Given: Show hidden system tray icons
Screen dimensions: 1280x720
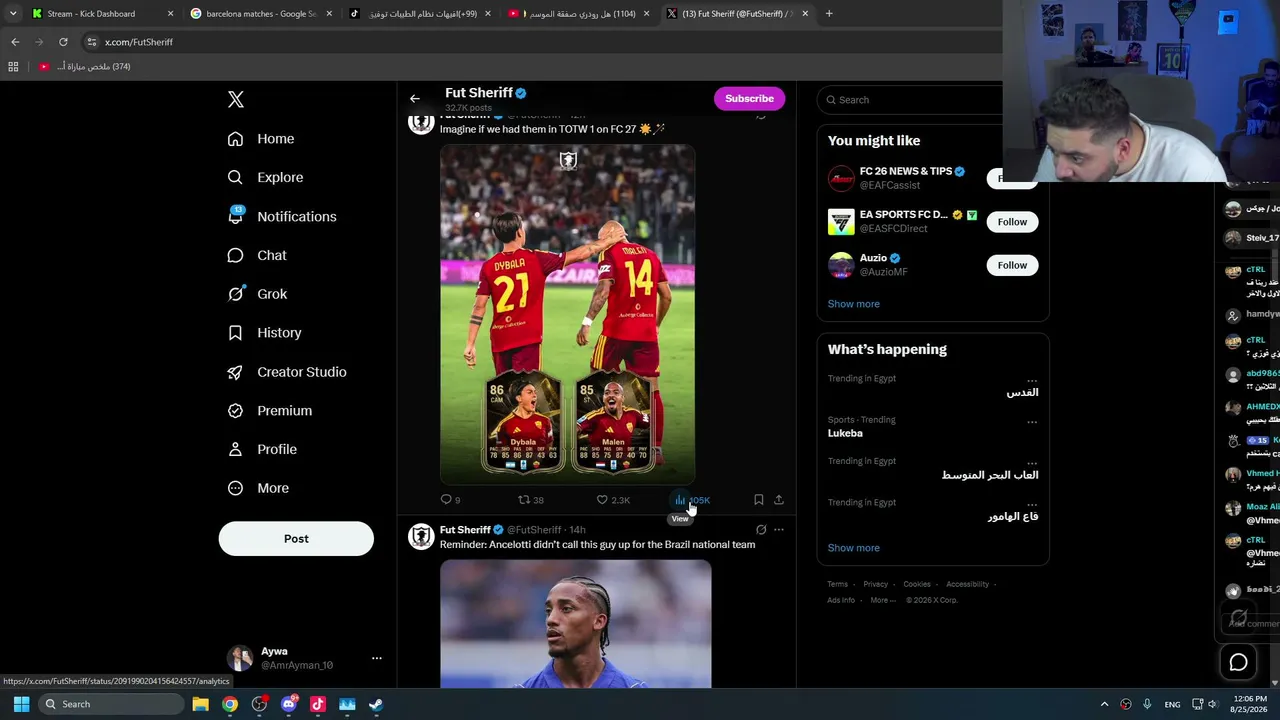Looking at the screenshot, I should [x=1104, y=704].
